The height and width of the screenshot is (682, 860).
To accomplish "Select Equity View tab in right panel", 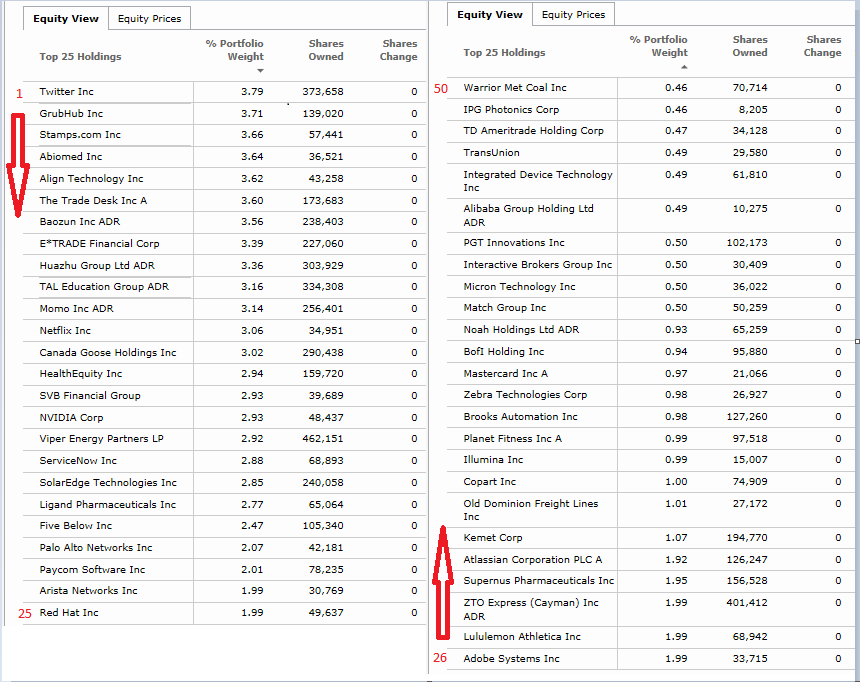I will tap(490, 15).
